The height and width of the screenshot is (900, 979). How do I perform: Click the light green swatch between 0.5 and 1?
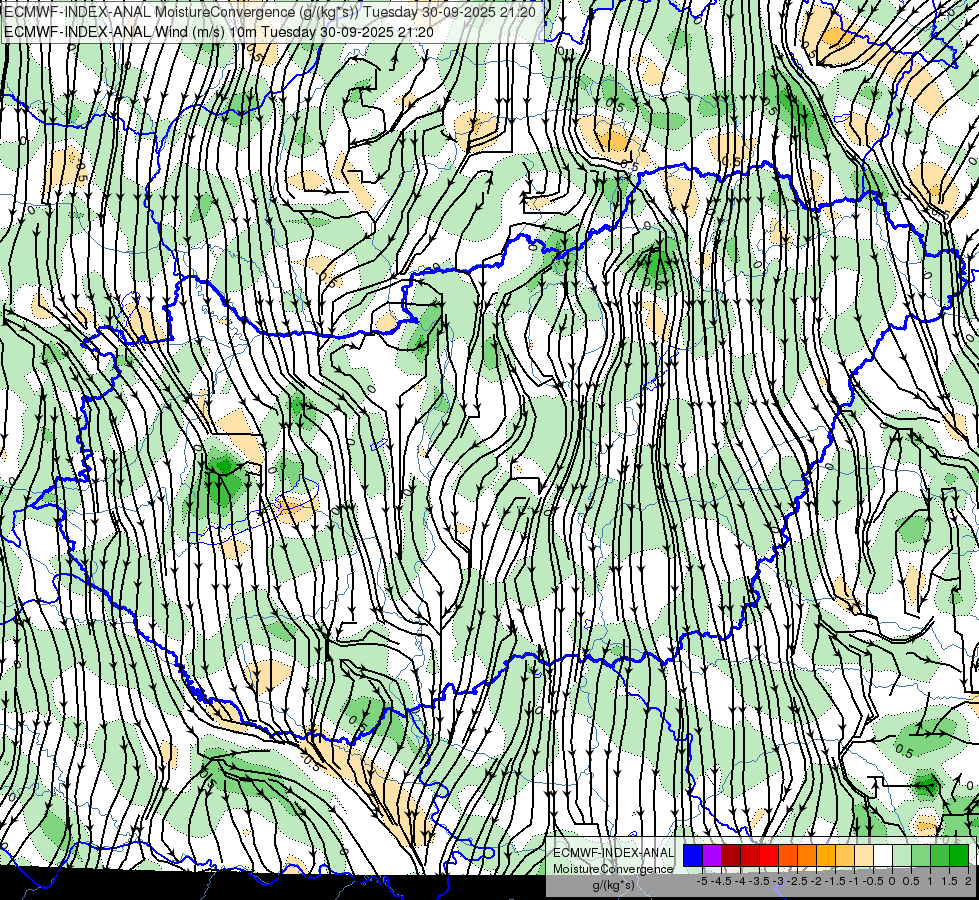coord(921,856)
